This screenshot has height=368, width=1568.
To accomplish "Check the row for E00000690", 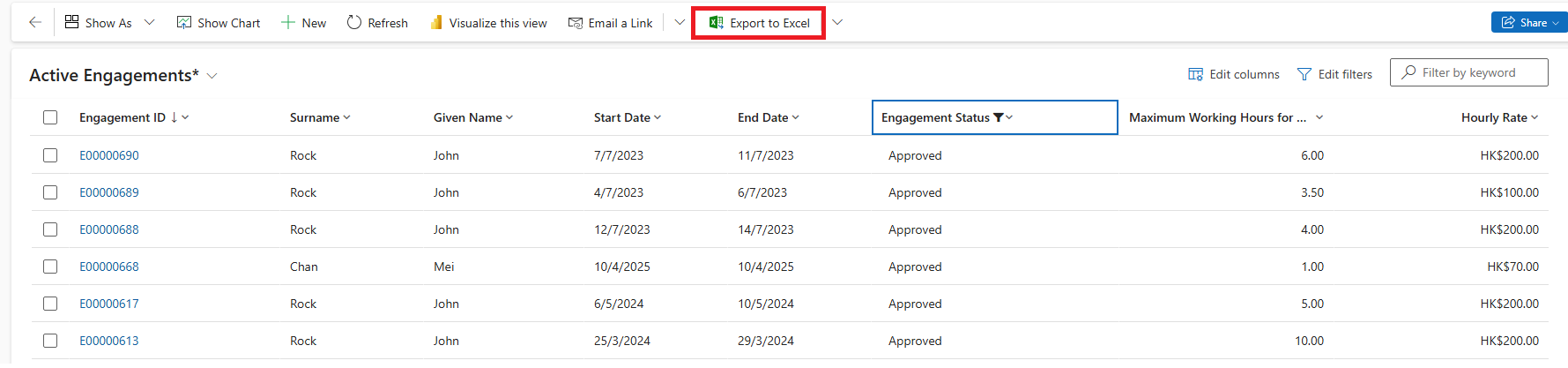I will (x=50, y=155).
